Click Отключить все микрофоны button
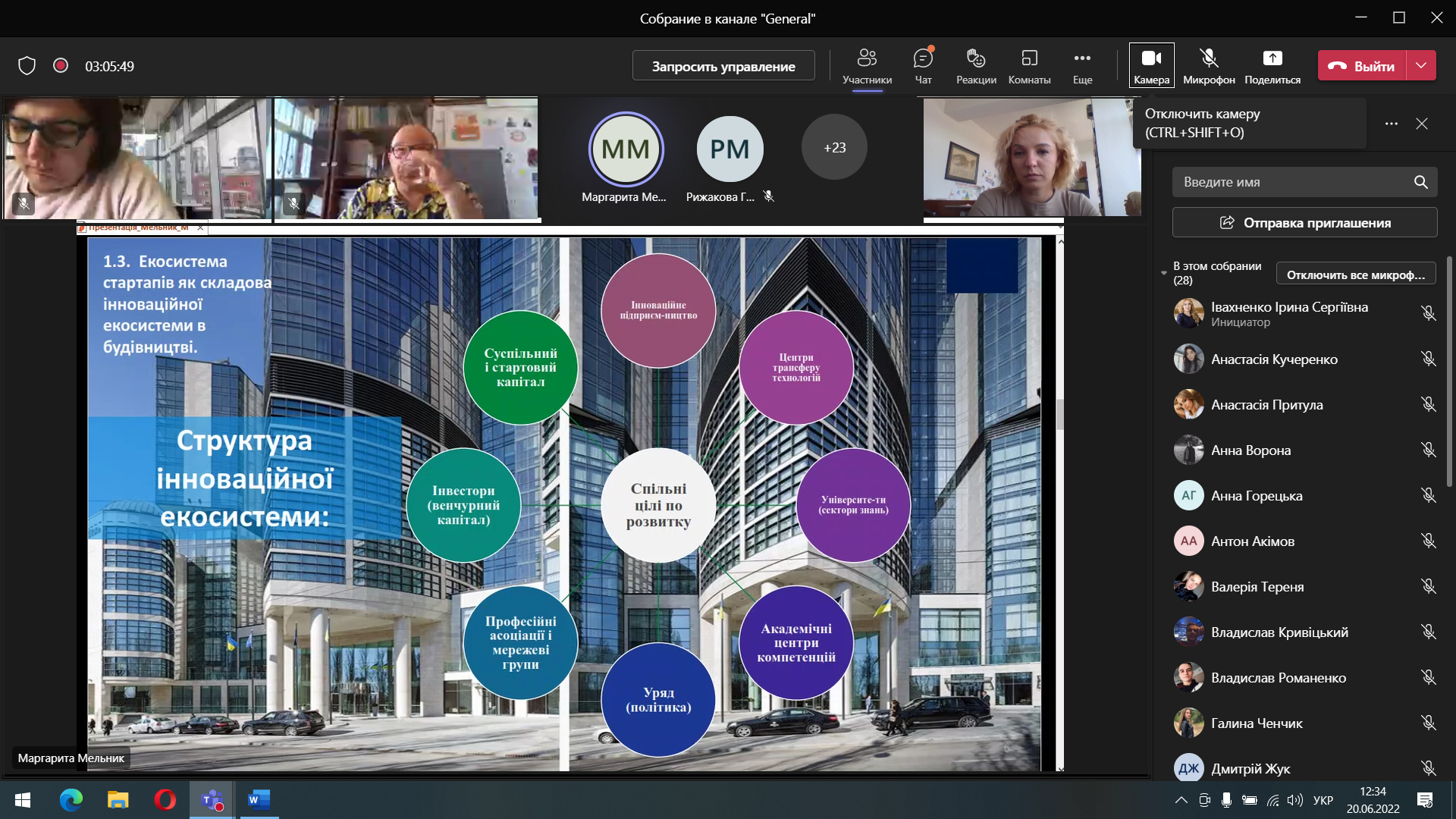 (x=1356, y=275)
